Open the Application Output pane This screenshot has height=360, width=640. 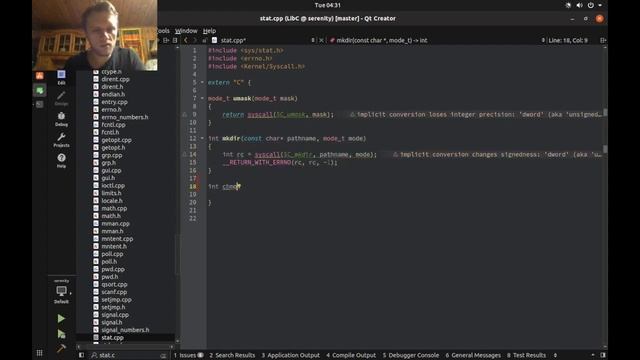tap(291, 355)
